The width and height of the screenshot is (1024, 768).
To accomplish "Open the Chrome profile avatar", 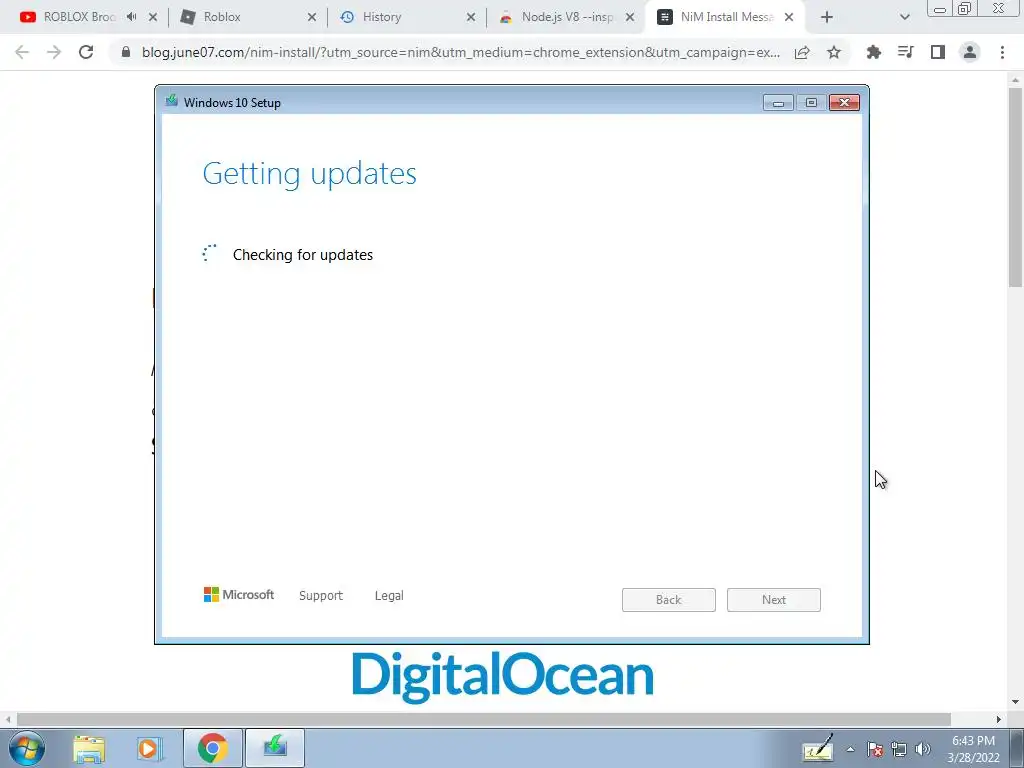I will [970, 52].
